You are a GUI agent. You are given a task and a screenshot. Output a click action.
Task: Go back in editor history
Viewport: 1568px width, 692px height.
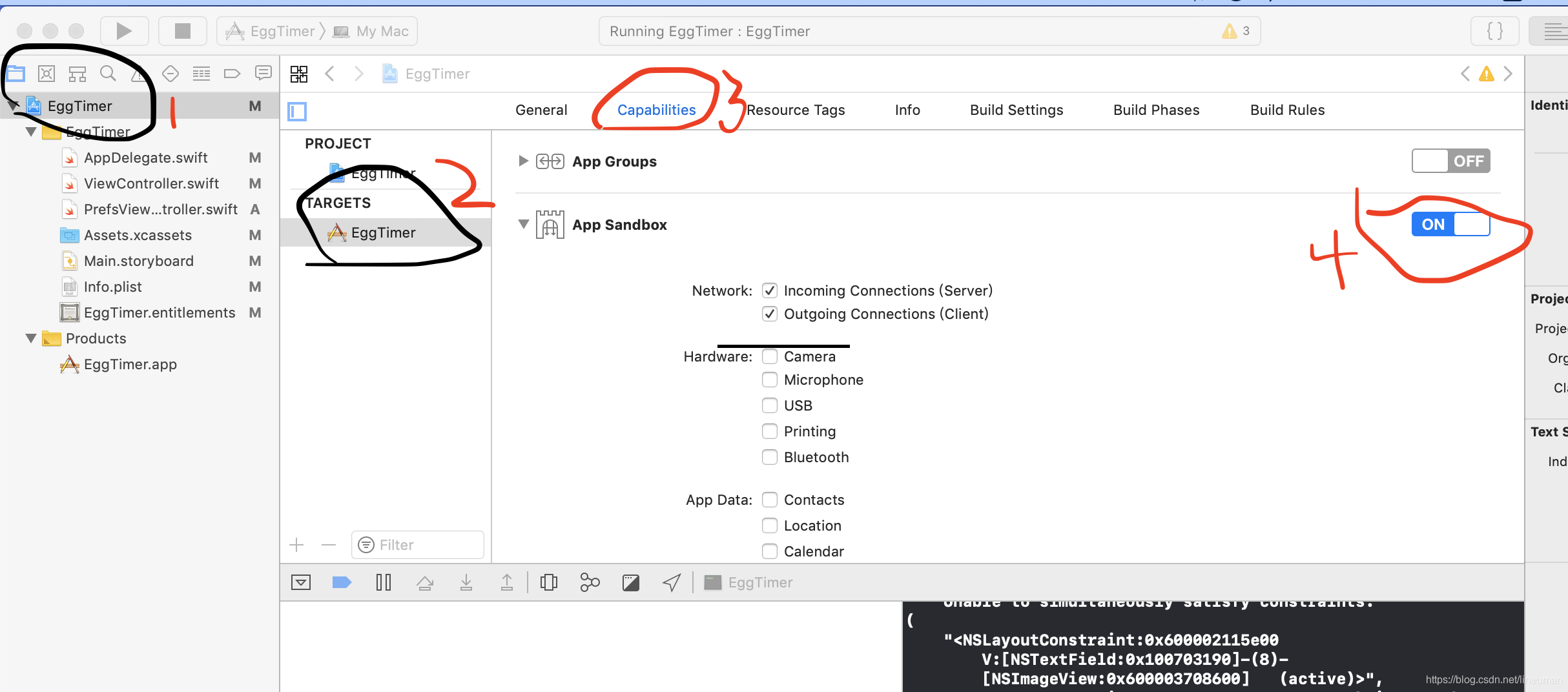[x=329, y=74]
